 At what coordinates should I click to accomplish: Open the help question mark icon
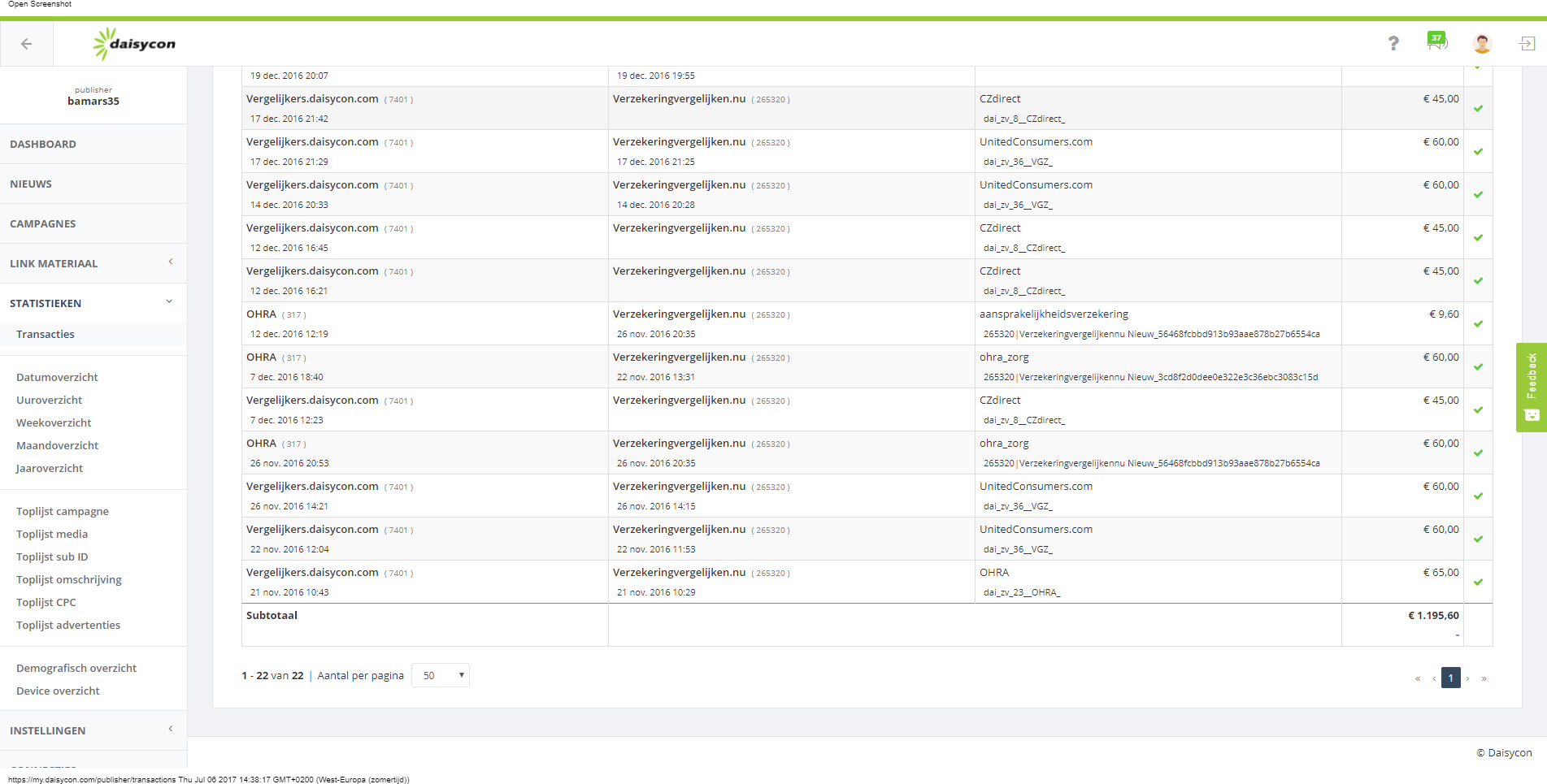1393,43
